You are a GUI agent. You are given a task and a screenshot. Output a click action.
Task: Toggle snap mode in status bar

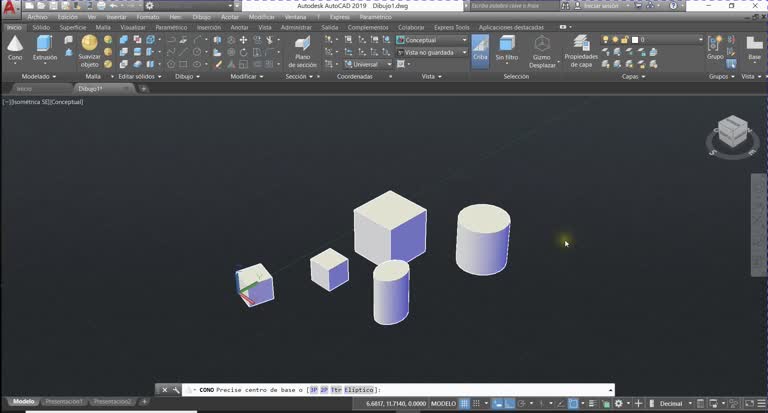(476, 404)
